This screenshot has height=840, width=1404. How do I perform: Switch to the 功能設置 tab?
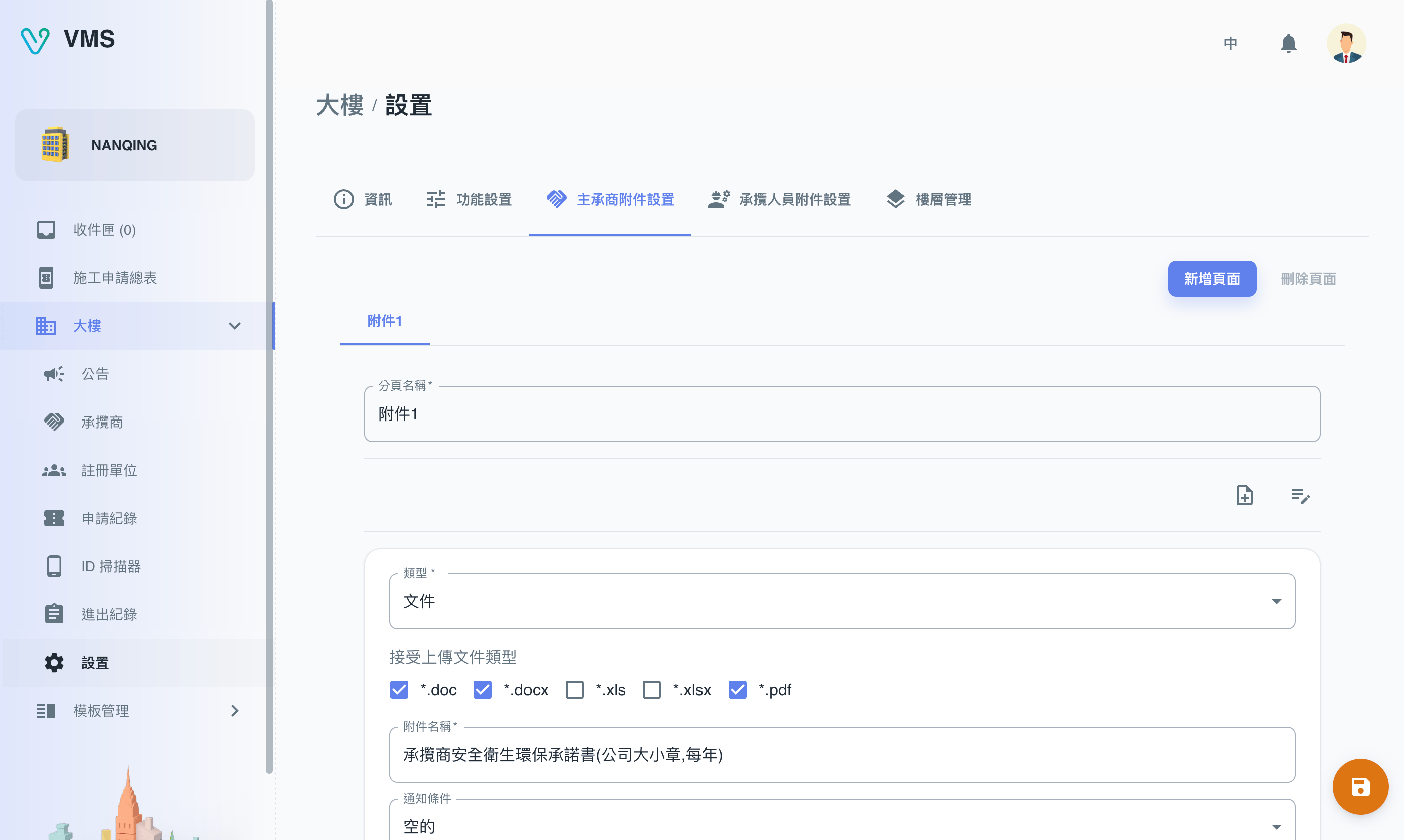469,200
